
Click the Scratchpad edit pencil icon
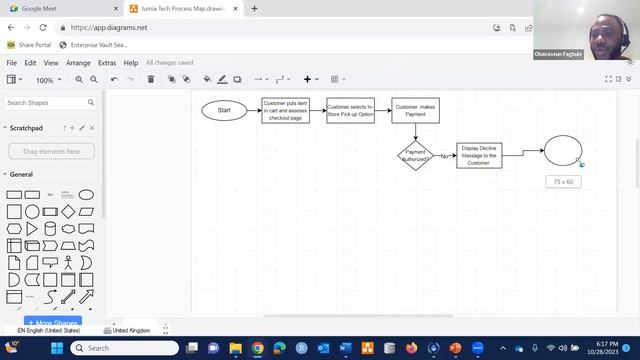tap(82, 128)
